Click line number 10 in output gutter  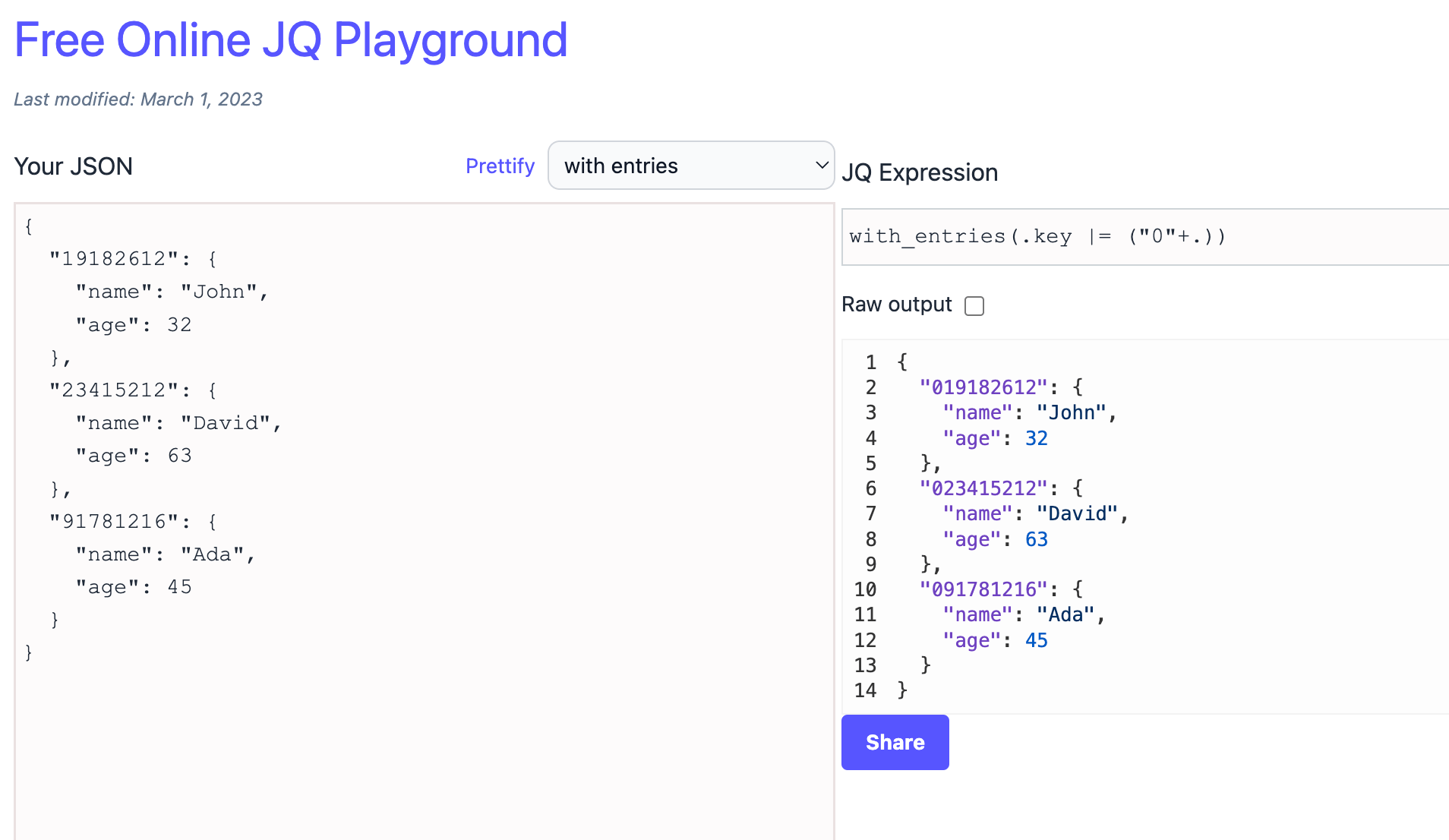[865, 589]
